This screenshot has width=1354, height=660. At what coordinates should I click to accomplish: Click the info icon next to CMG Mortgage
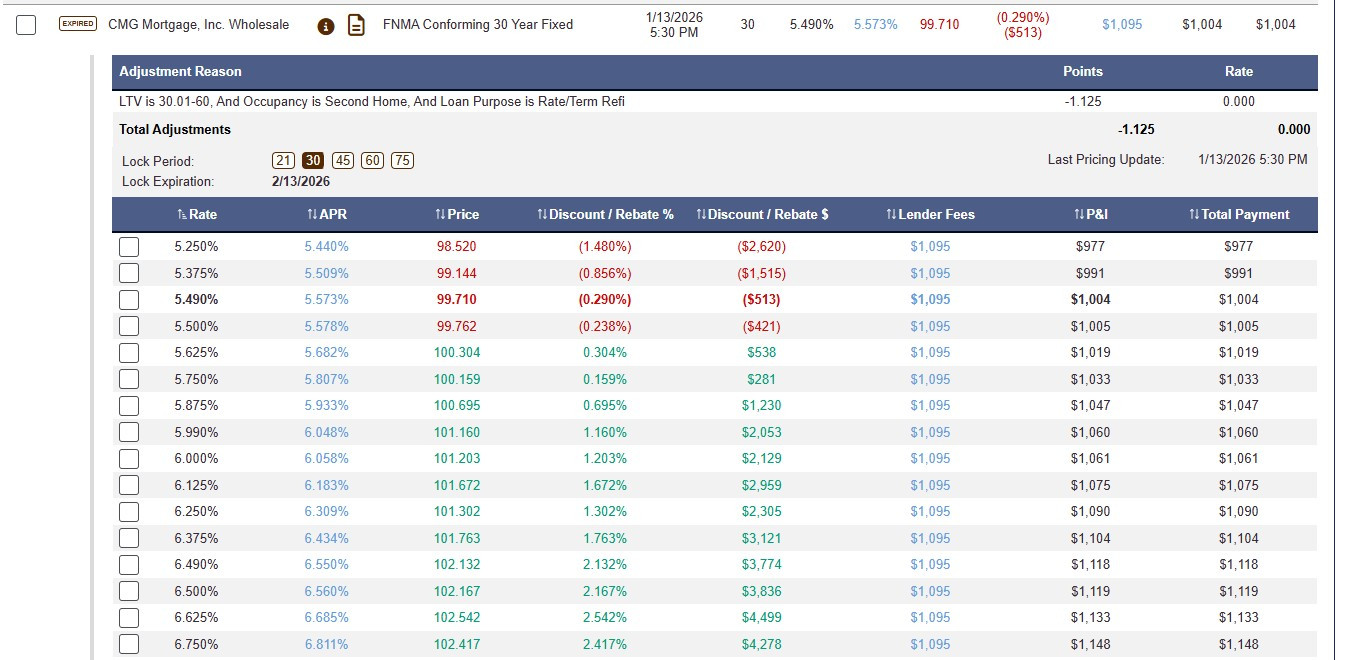(325, 25)
